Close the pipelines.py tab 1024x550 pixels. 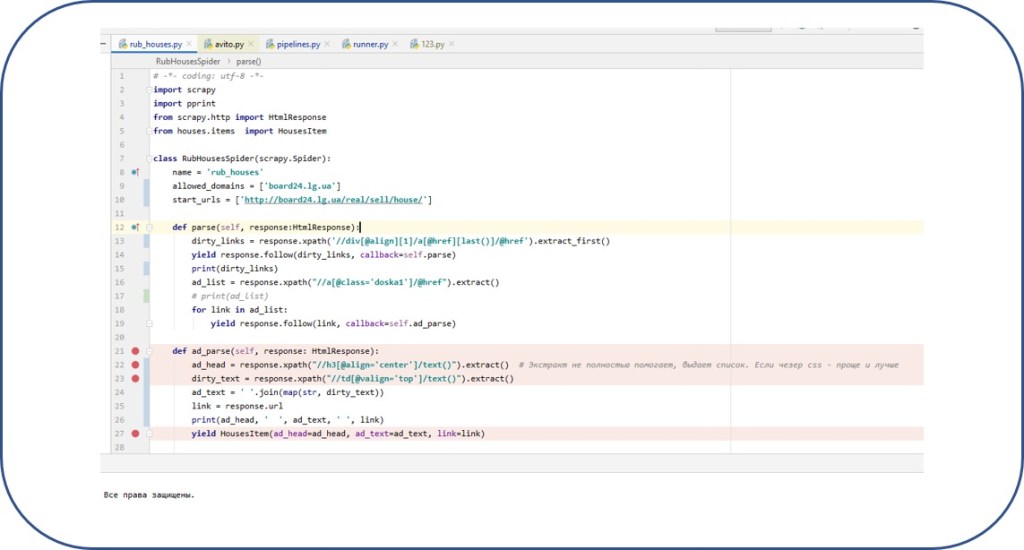coord(328,44)
